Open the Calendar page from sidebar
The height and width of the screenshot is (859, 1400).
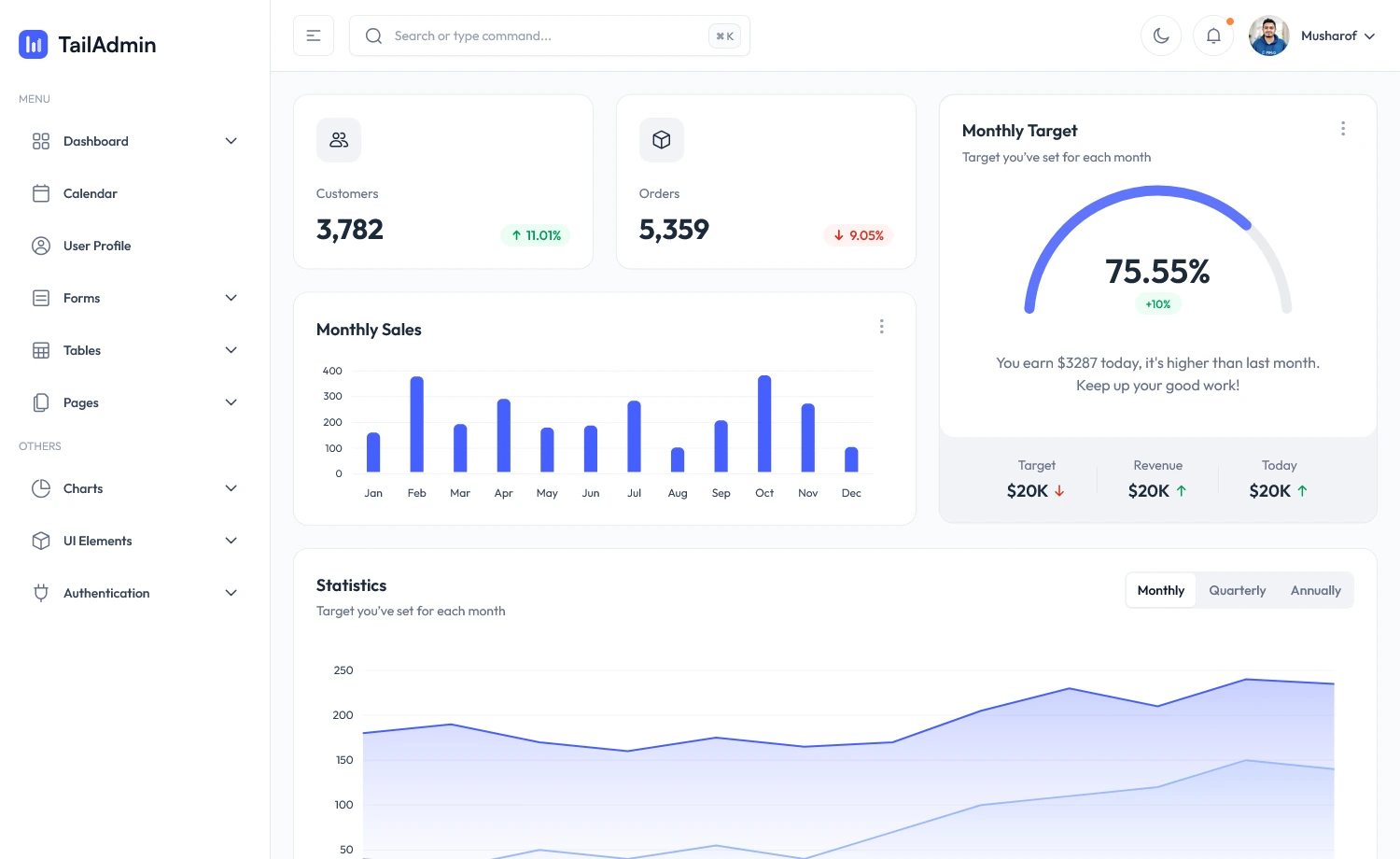90,193
